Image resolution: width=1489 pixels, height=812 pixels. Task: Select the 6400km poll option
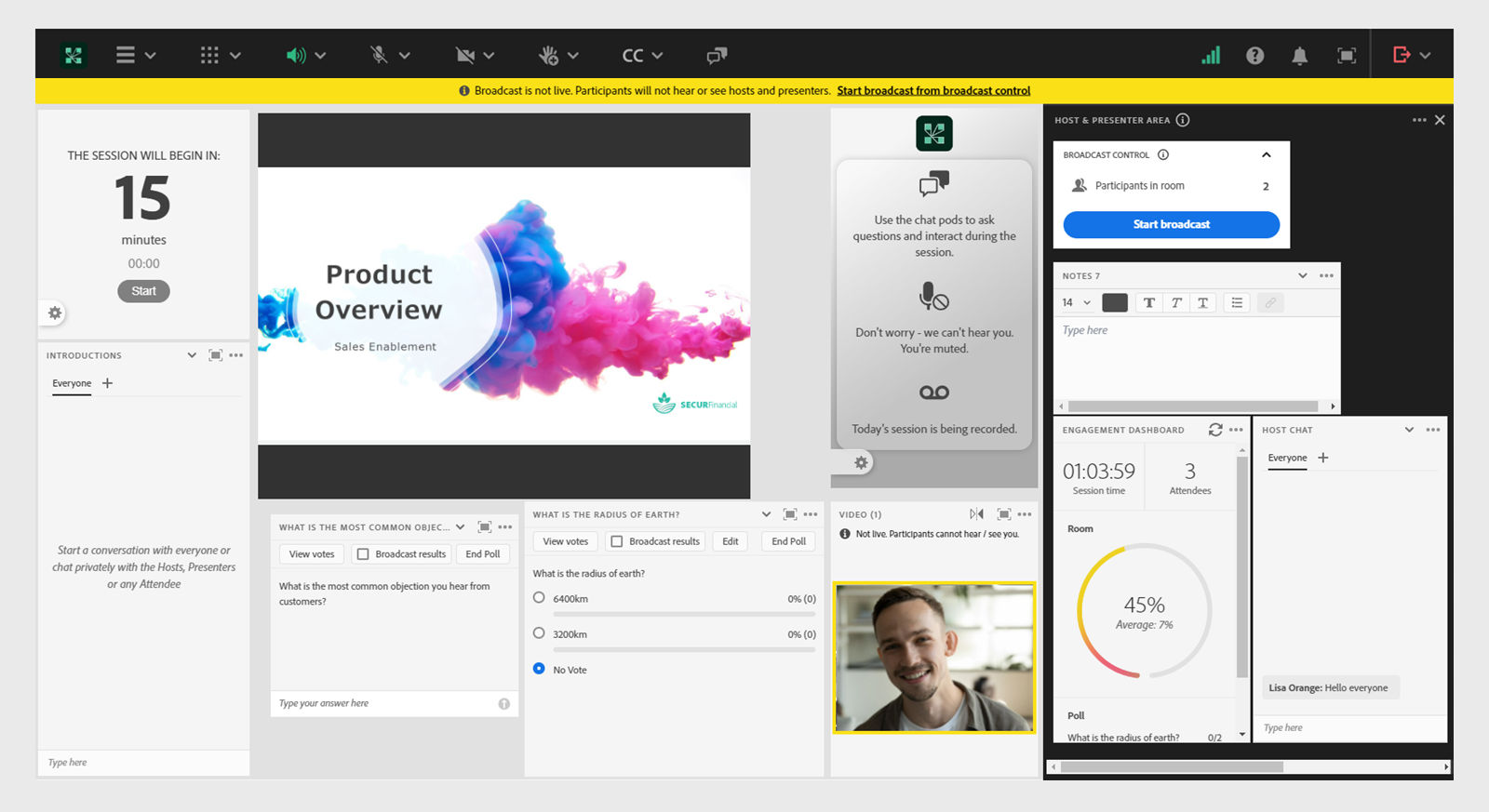pos(539,598)
